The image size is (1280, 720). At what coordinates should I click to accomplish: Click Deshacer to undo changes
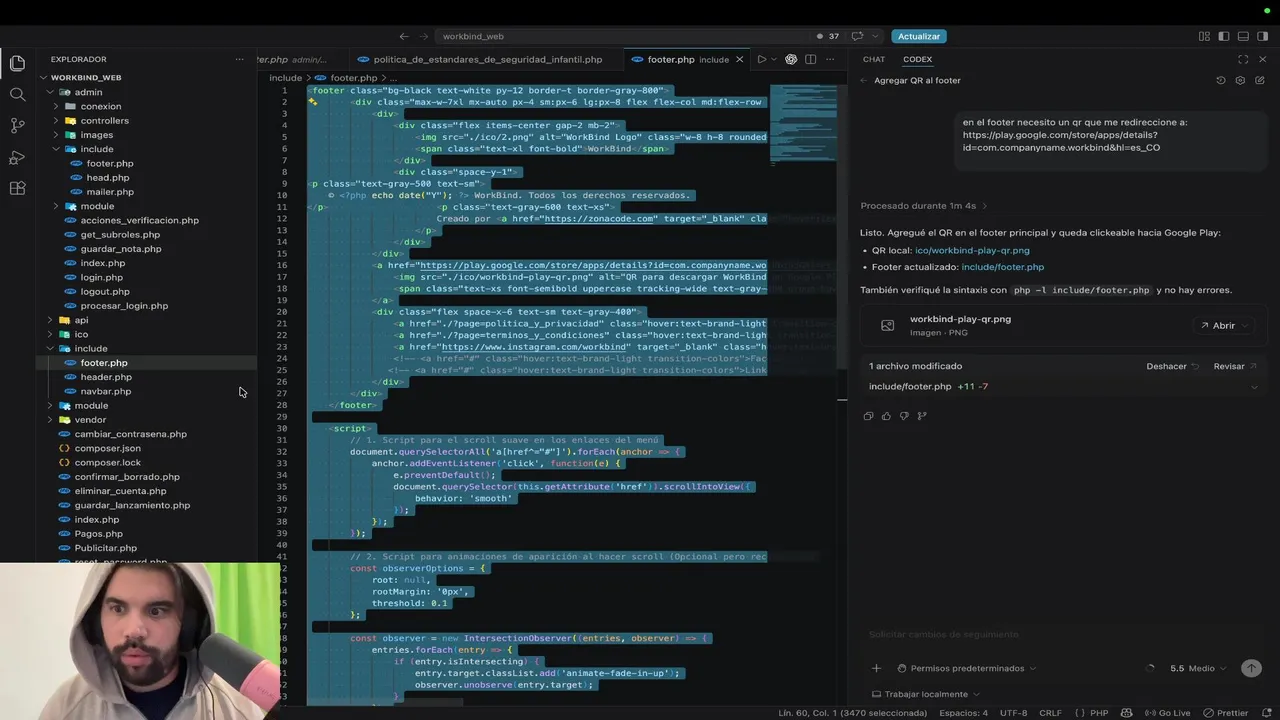pos(1173,366)
